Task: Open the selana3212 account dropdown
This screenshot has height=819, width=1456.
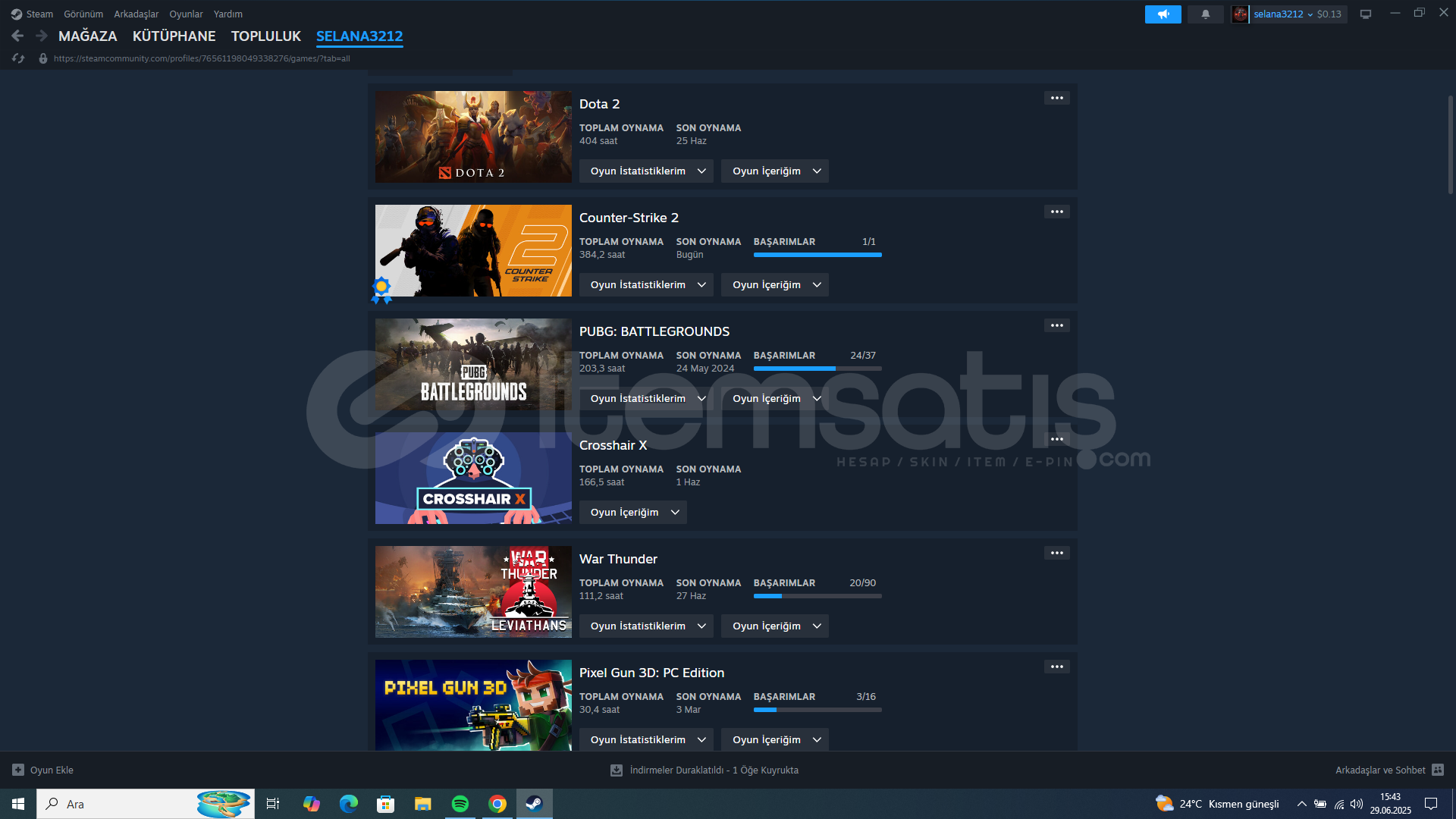Action: click(x=1283, y=14)
